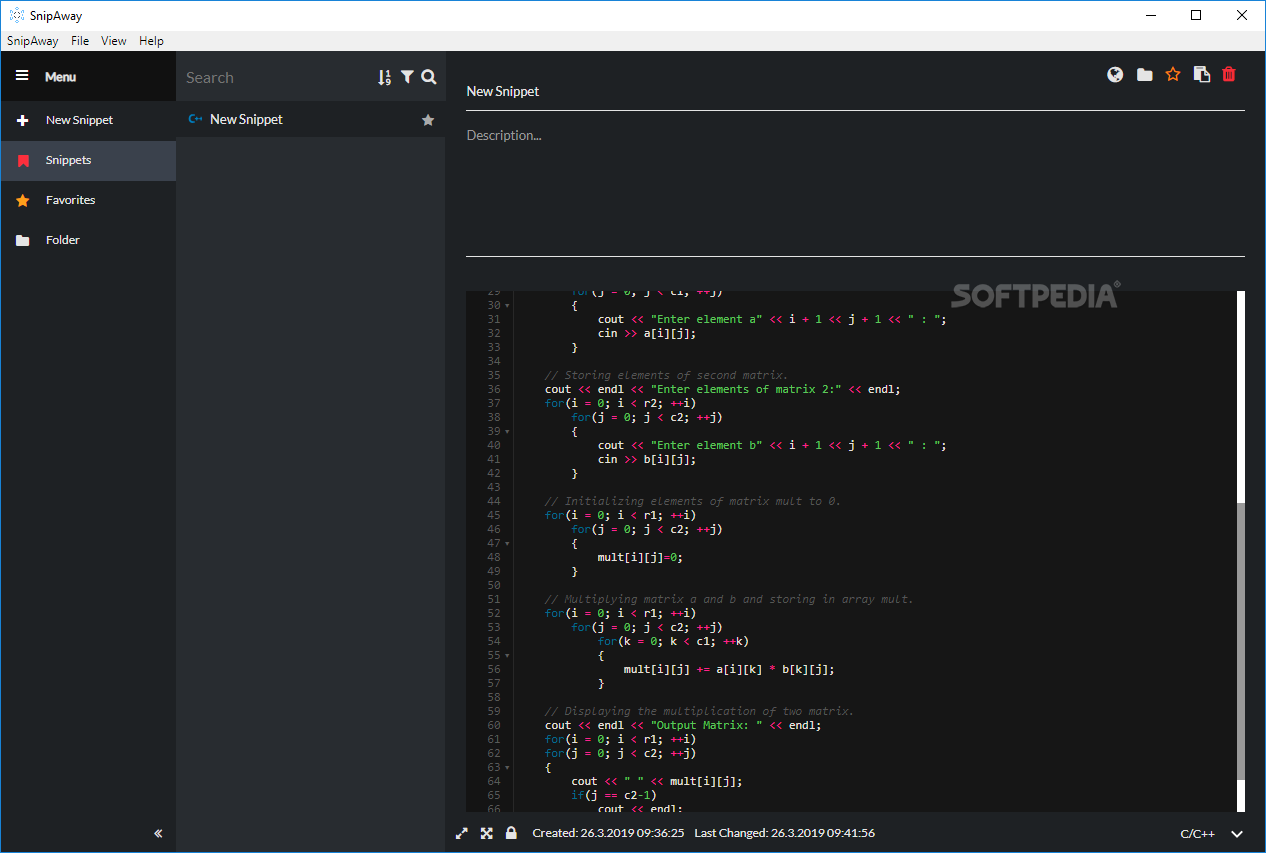Screen dimensions: 1266x853
Task: Collapse the sidebar with double chevron
Action: 158,833
